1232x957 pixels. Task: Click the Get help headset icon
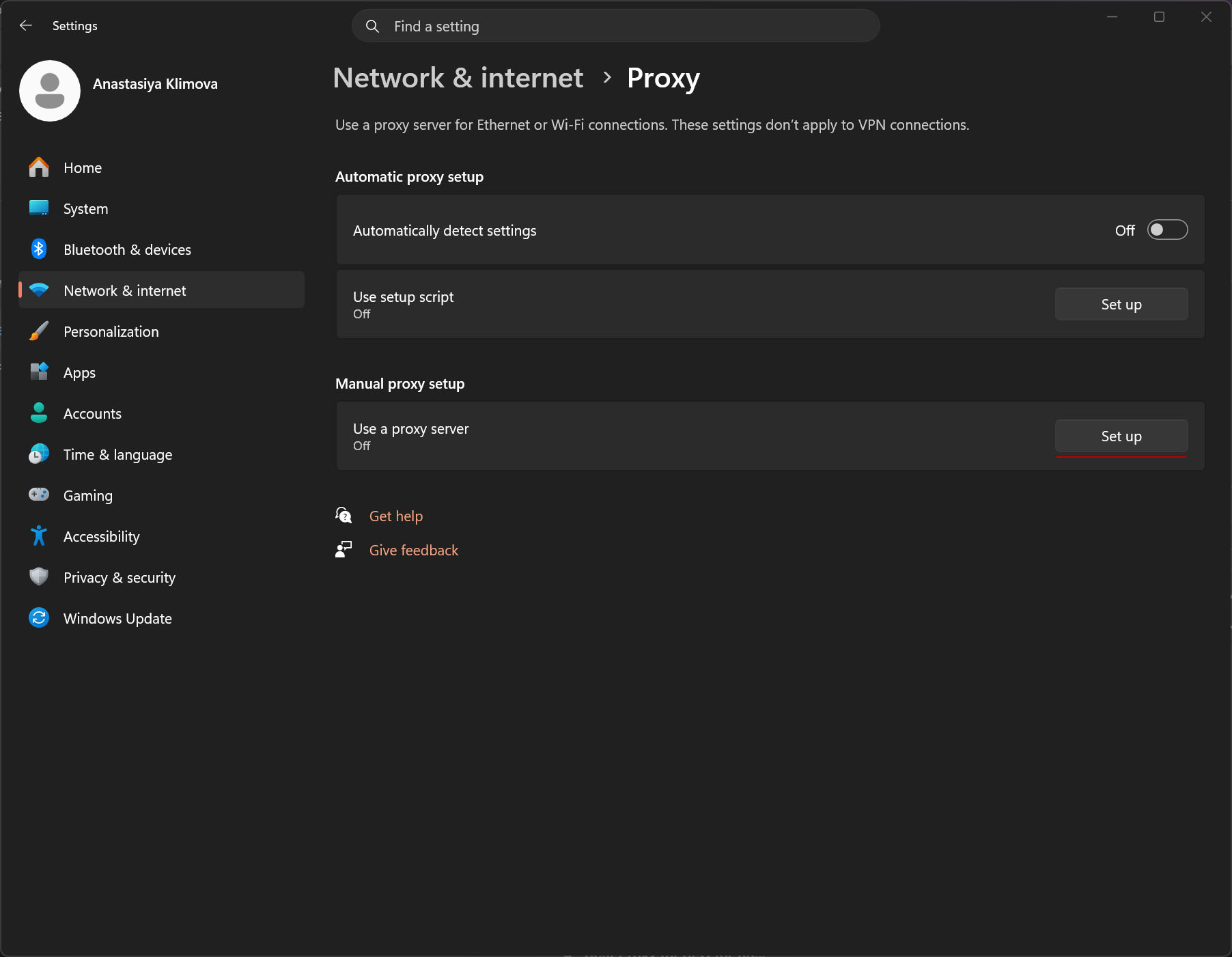coord(344,515)
